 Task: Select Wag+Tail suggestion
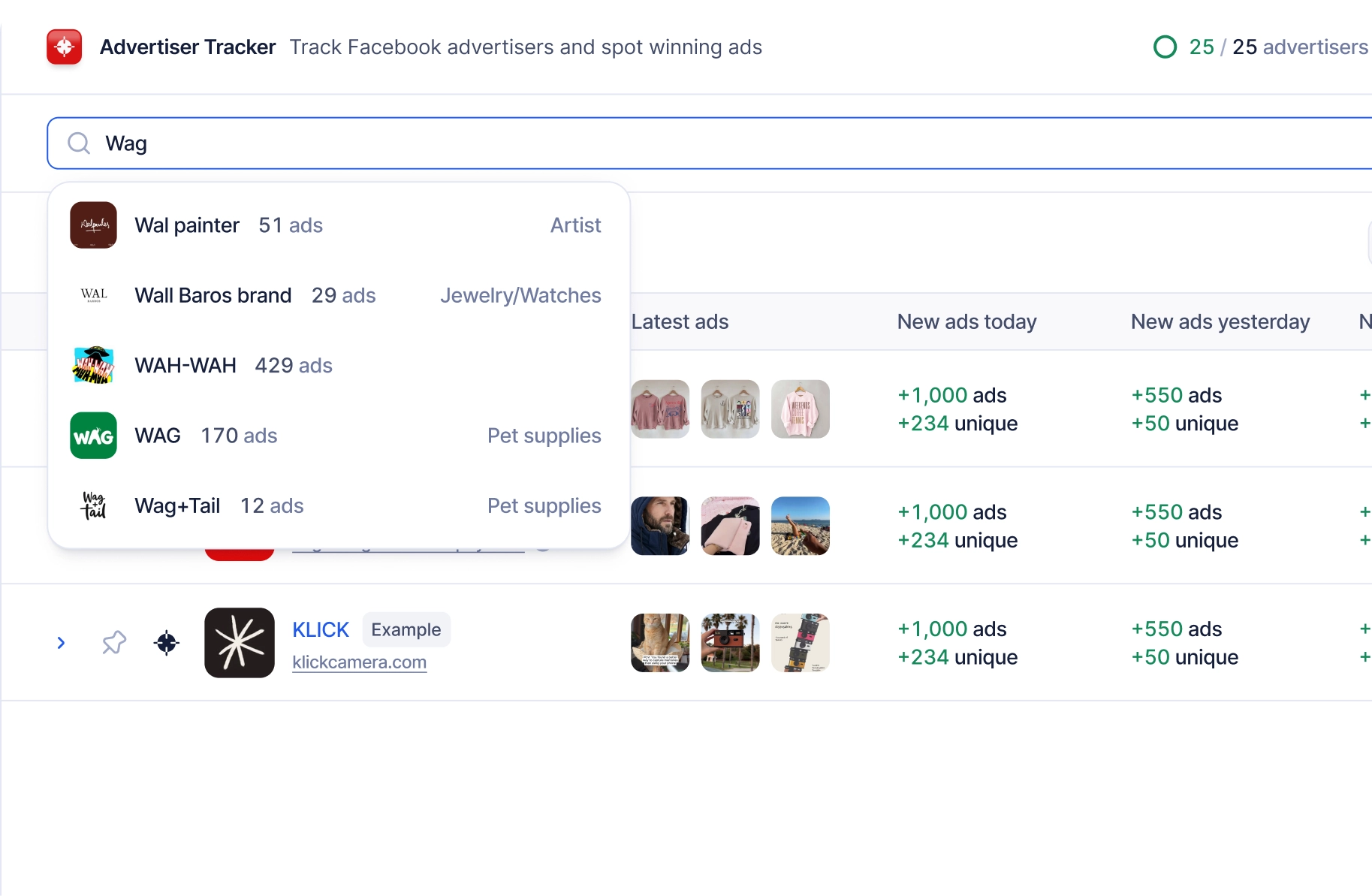[x=339, y=505]
